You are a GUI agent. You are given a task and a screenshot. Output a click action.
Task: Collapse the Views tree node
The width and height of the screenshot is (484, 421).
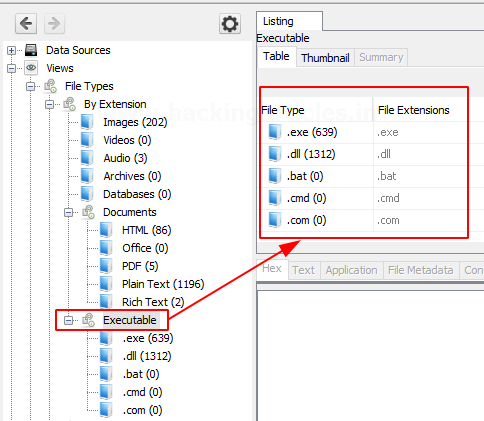tap(11, 68)
